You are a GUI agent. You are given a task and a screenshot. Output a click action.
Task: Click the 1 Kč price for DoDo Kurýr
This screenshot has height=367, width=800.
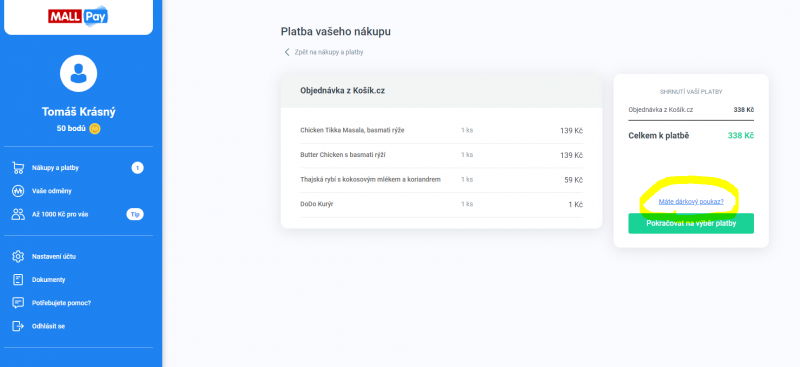[x=576, y=205]
